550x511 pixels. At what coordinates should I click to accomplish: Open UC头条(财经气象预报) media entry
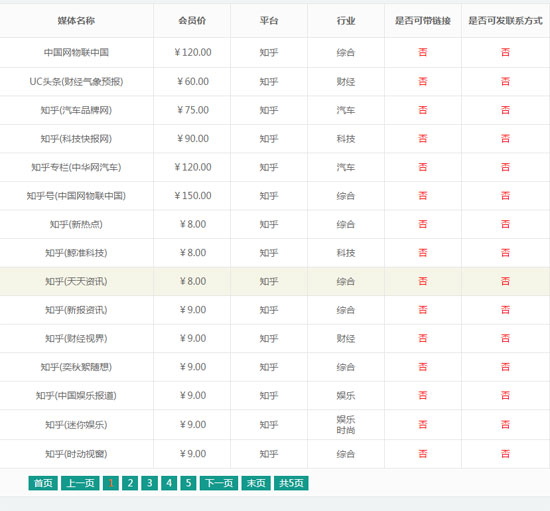coord(76,82)
